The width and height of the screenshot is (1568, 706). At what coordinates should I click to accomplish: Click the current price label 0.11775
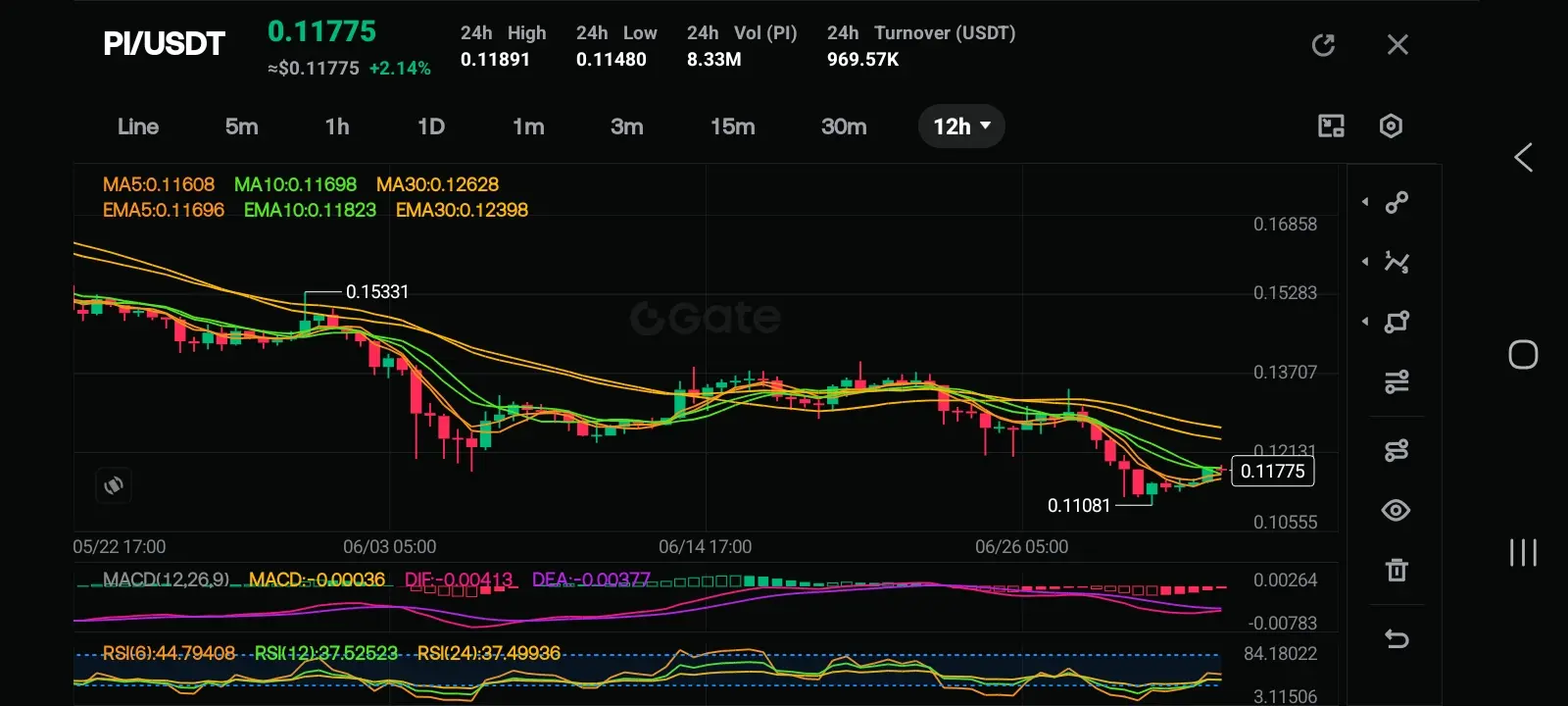pyautogui.click(x=1272, y=471)
